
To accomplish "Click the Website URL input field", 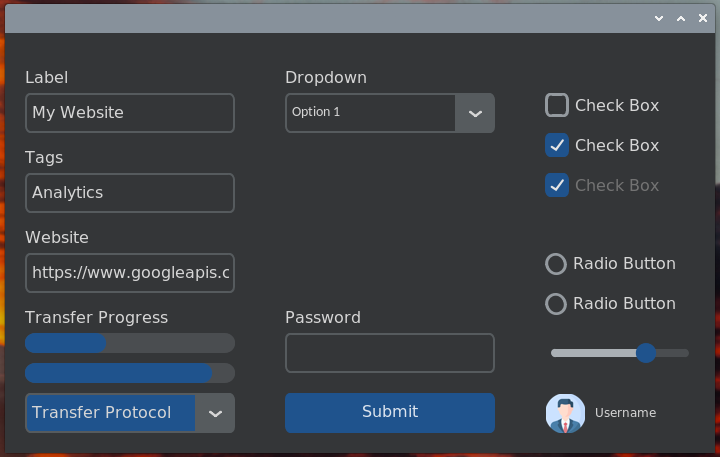I will click(x=130, y=273).
